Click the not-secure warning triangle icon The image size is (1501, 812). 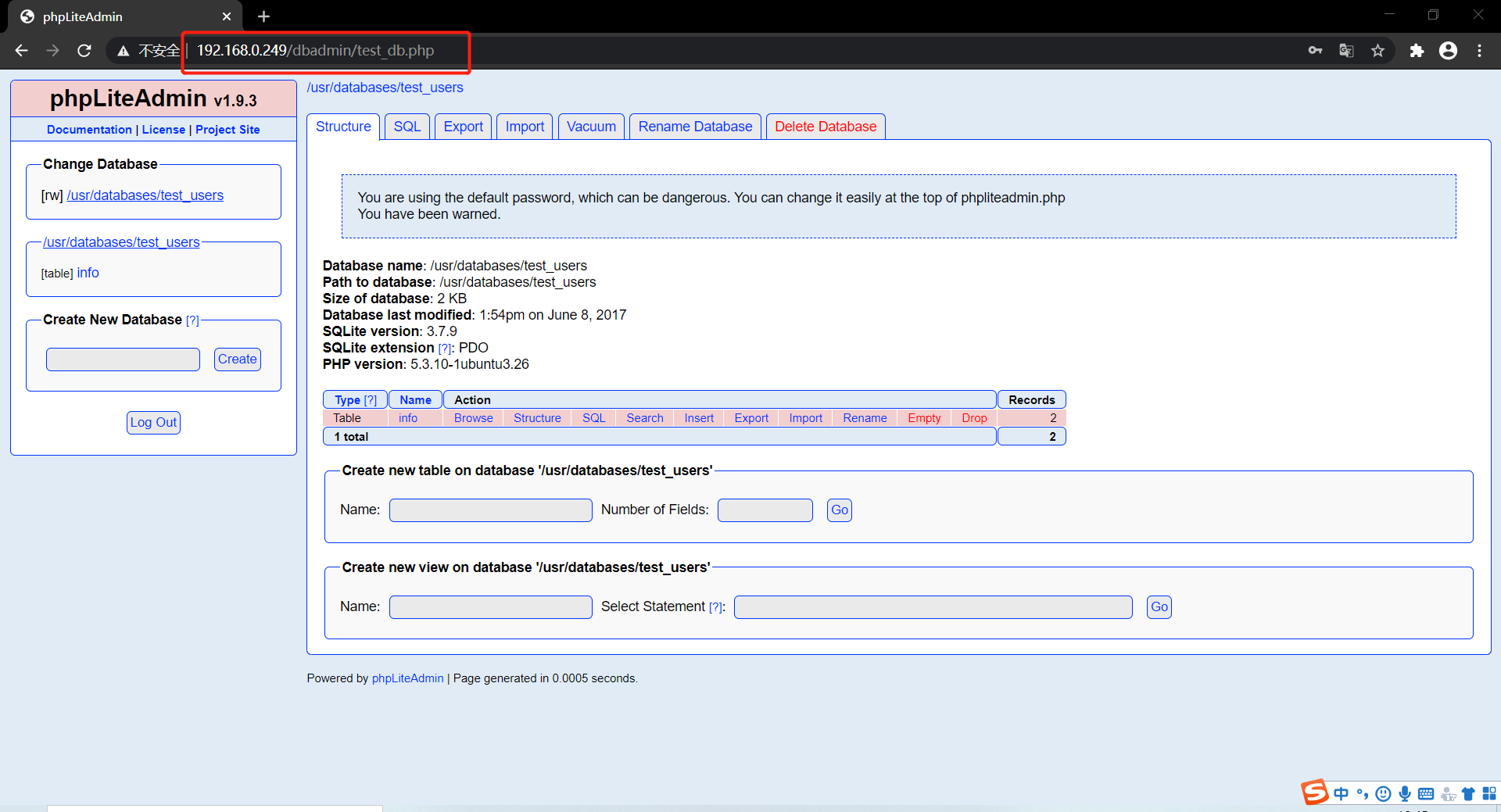[123, 51]
